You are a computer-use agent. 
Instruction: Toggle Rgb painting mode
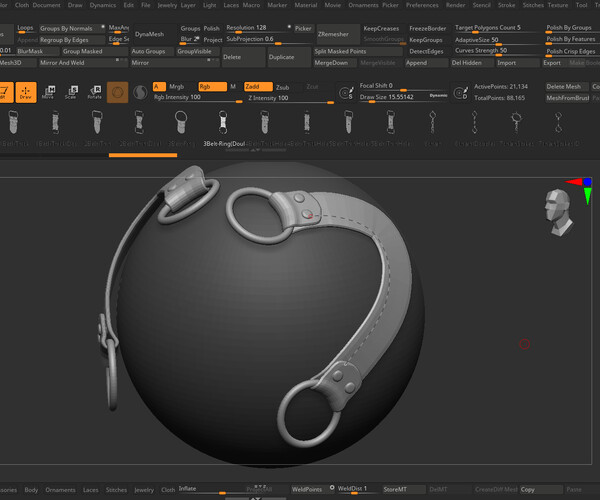[x=212, y=87]
